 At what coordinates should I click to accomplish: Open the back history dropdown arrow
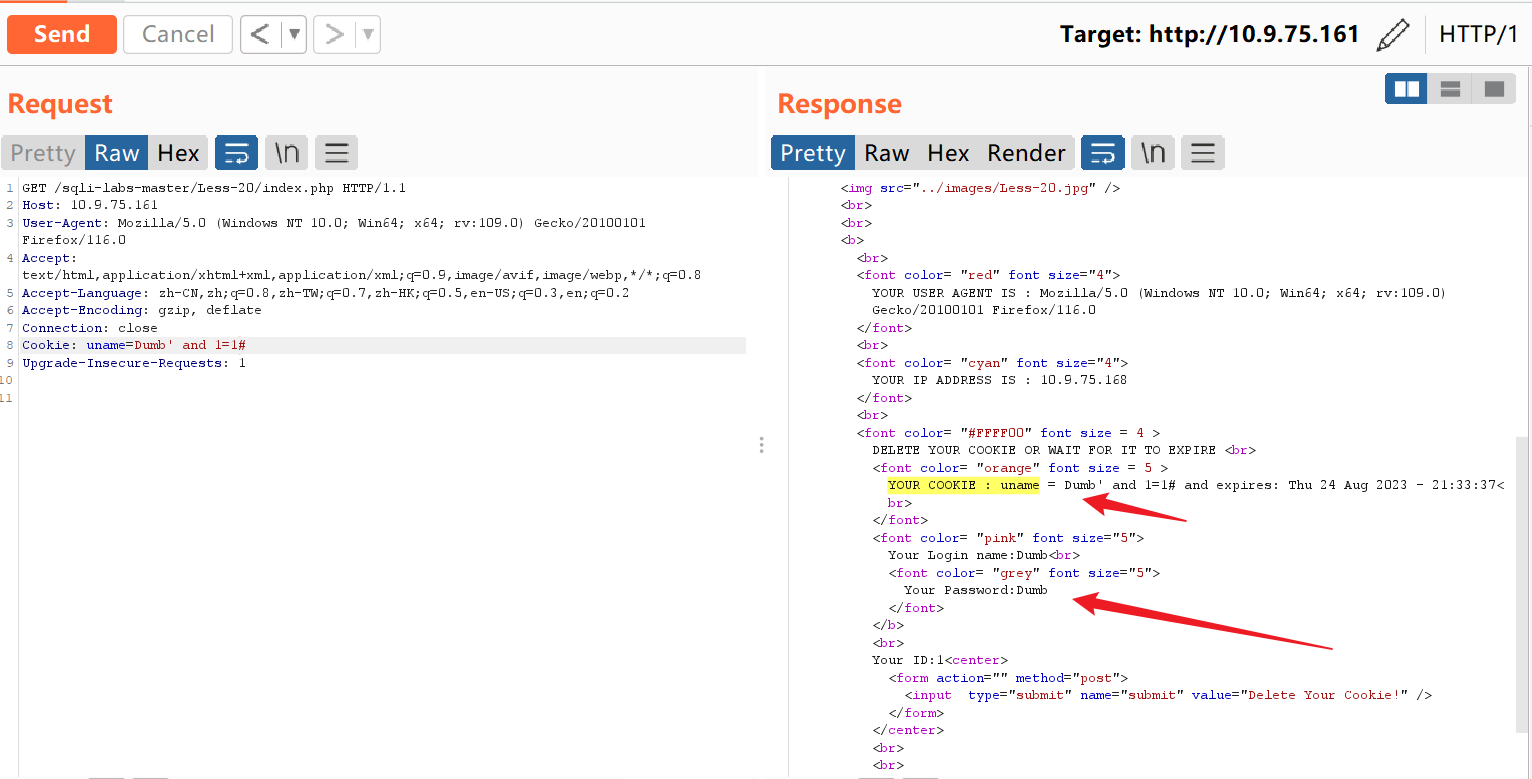[x=294, y=34]
